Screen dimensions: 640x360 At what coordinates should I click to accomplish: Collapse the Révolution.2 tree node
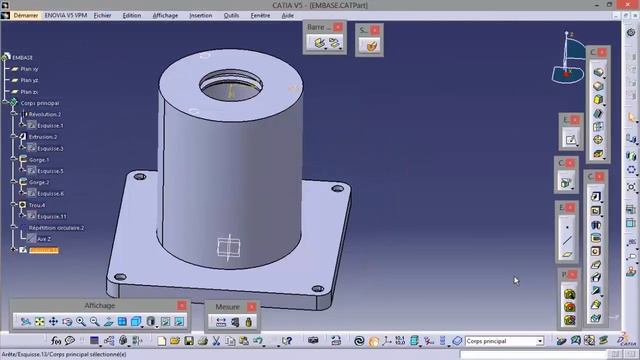click(x=14, y=113)
